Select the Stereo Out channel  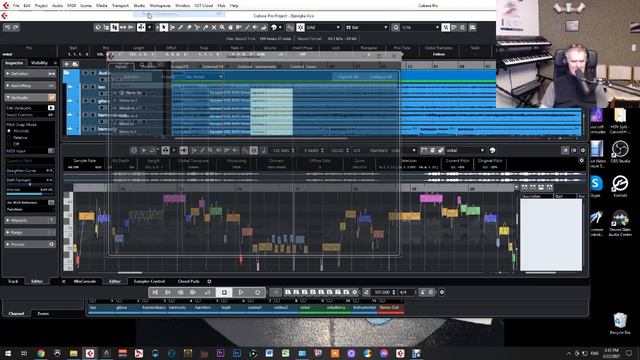click(x=391, y=308)
